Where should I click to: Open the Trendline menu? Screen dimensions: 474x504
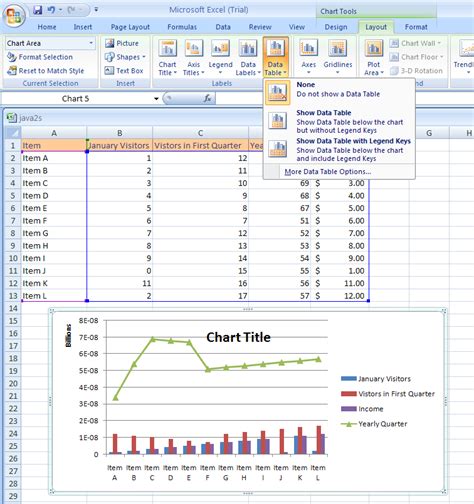[x=464, y=57]
